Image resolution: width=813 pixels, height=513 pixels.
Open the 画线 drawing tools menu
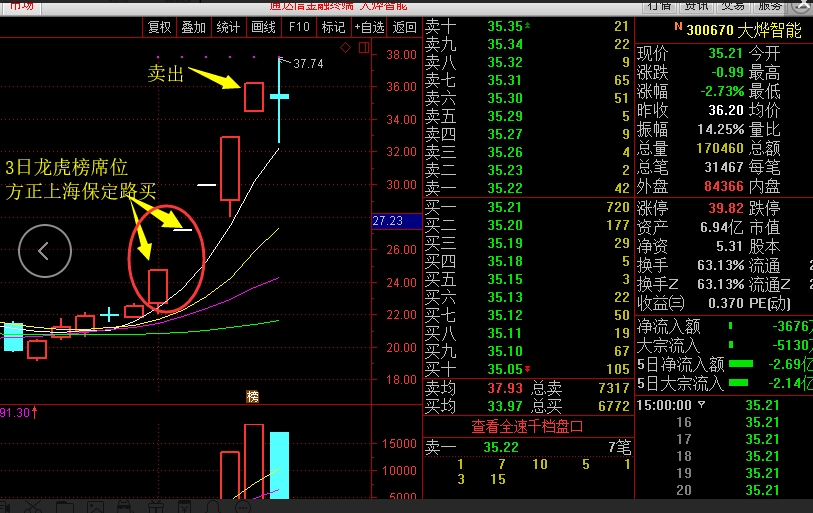pos(263,27)
